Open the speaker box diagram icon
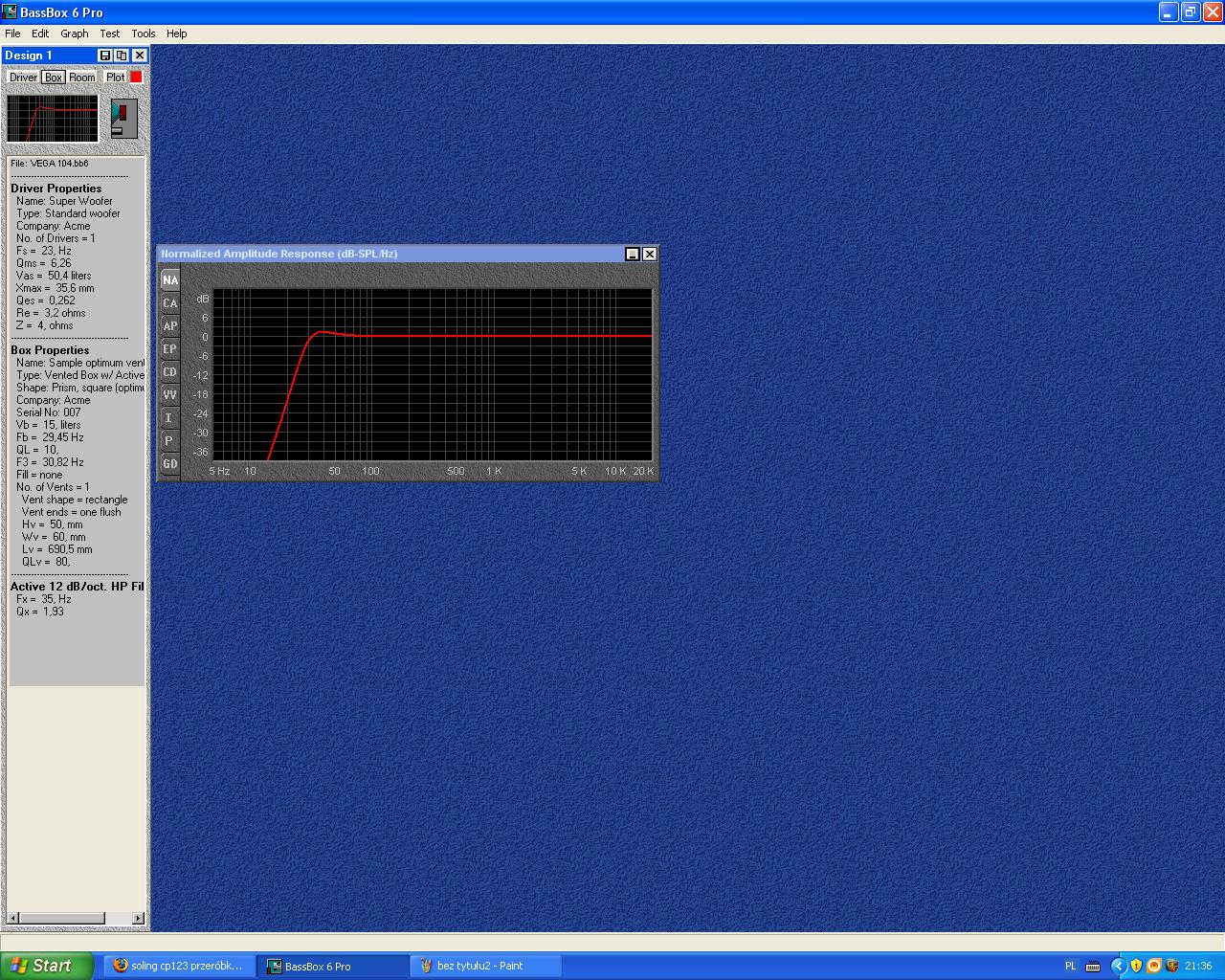 tap(123, 118)
